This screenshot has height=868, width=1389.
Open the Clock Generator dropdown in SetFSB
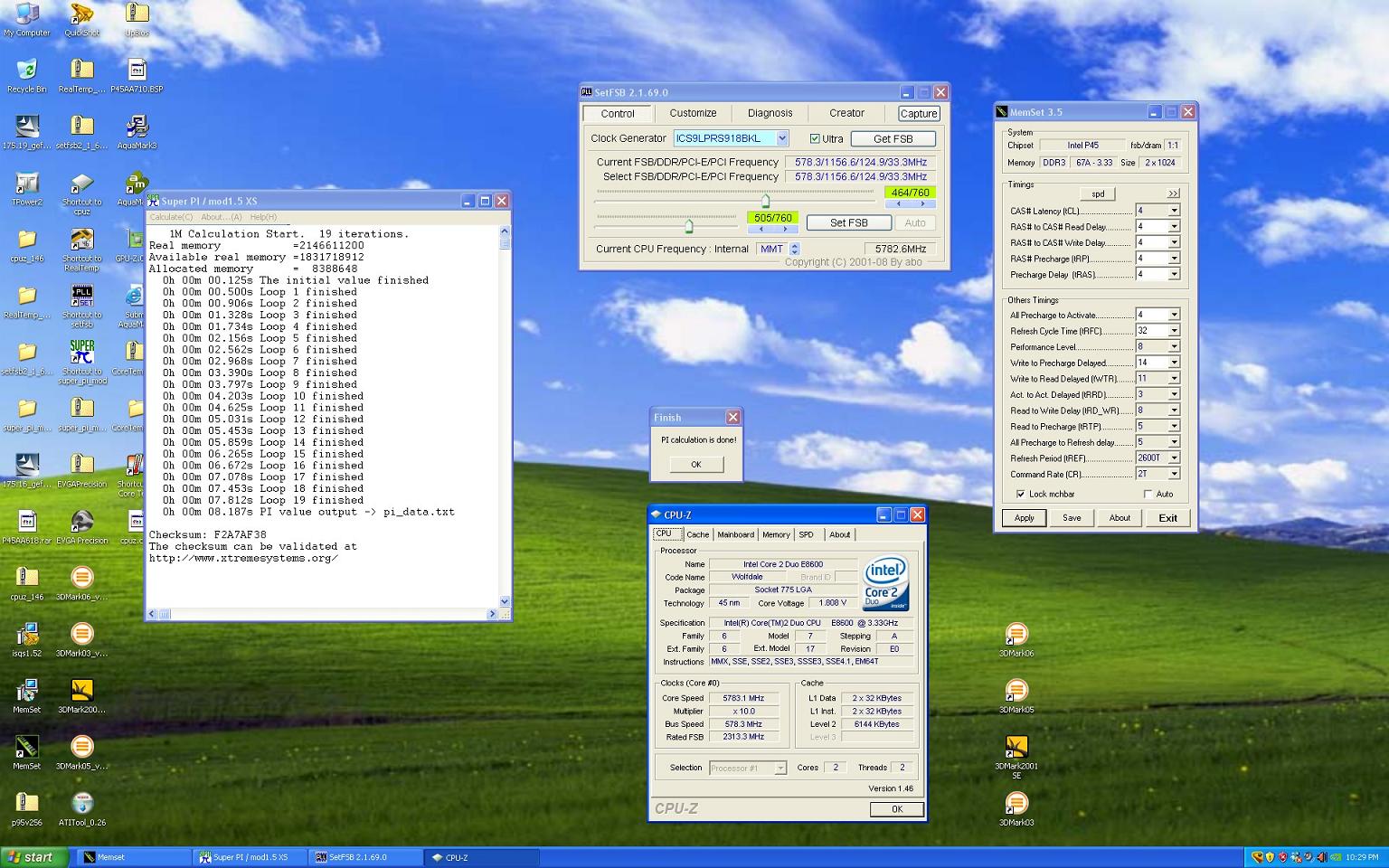coord(782,138)
